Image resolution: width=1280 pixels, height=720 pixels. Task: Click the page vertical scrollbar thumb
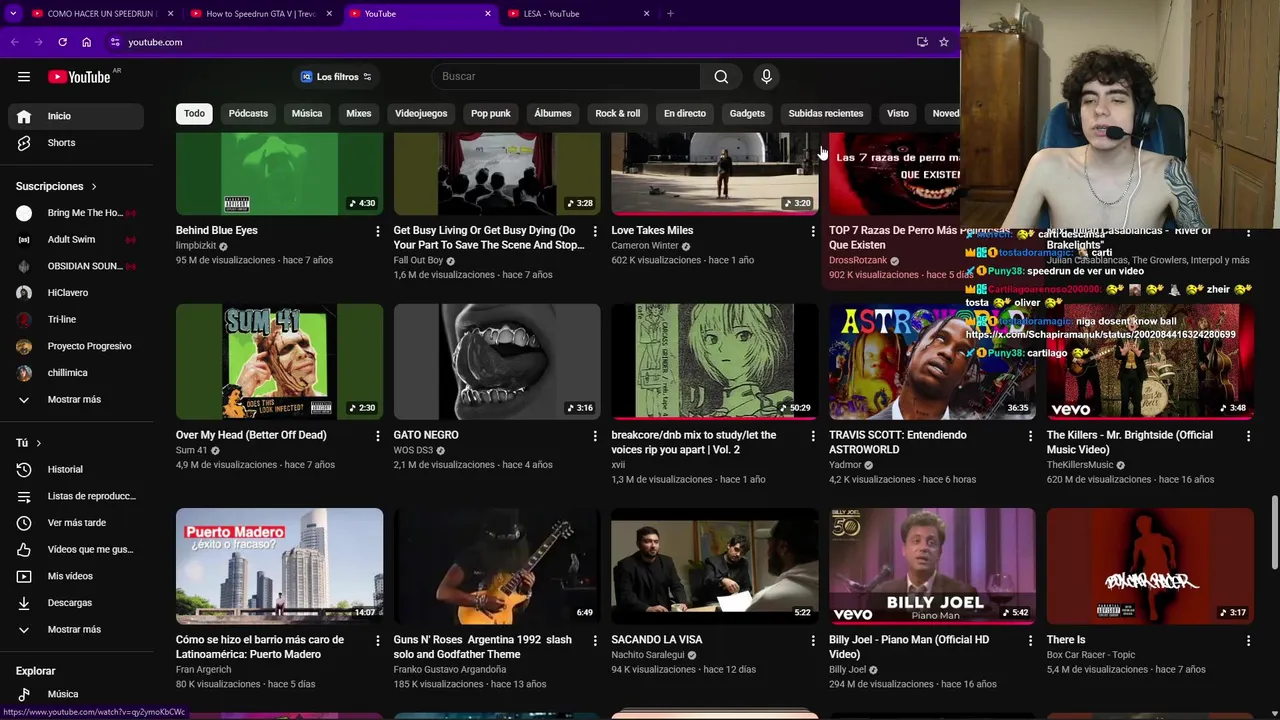tap(1274, 532)
